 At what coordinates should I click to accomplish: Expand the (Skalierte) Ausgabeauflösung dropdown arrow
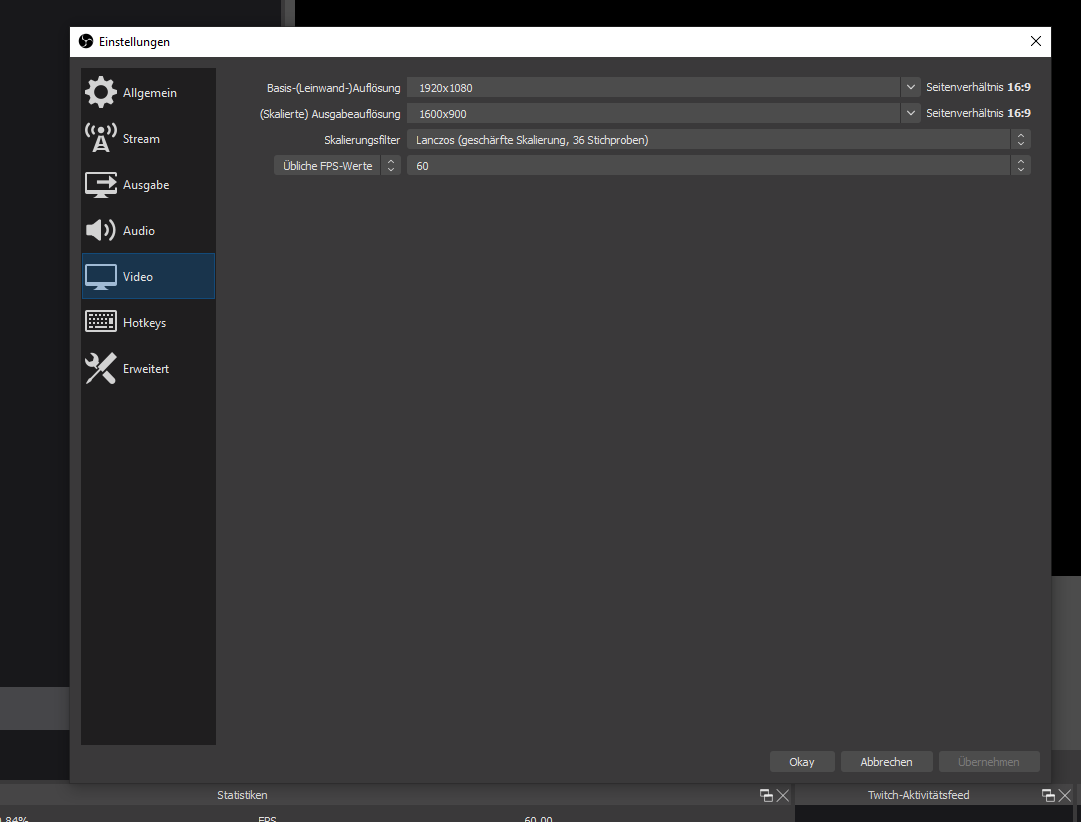coord(910,114)
